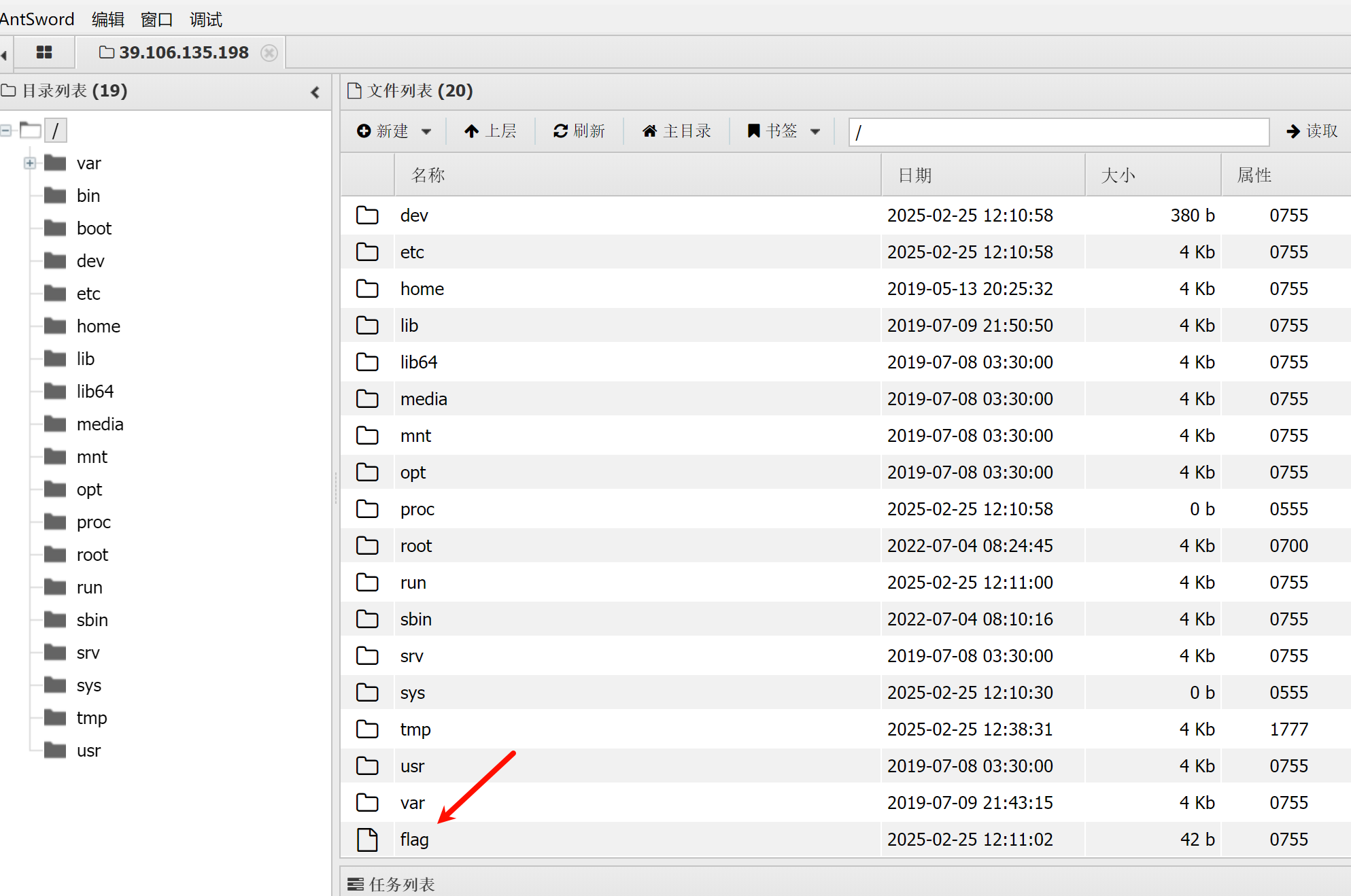Select the root / folder in tree
The height and width of the screenshot is (896, 1351).
click(x=56, y=130)
